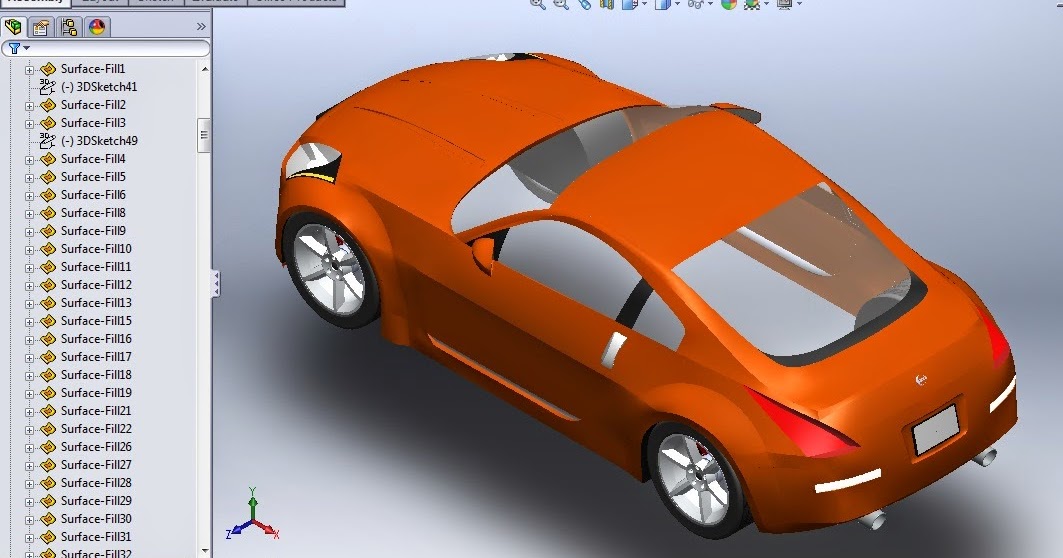Expand the Surface-Fill4 feature node

pos(29,160)
